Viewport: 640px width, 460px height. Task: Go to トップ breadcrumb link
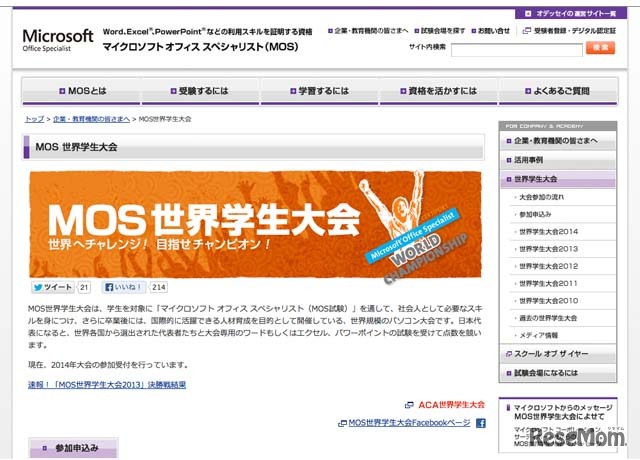pyautogui.click(x=34, y=119)
